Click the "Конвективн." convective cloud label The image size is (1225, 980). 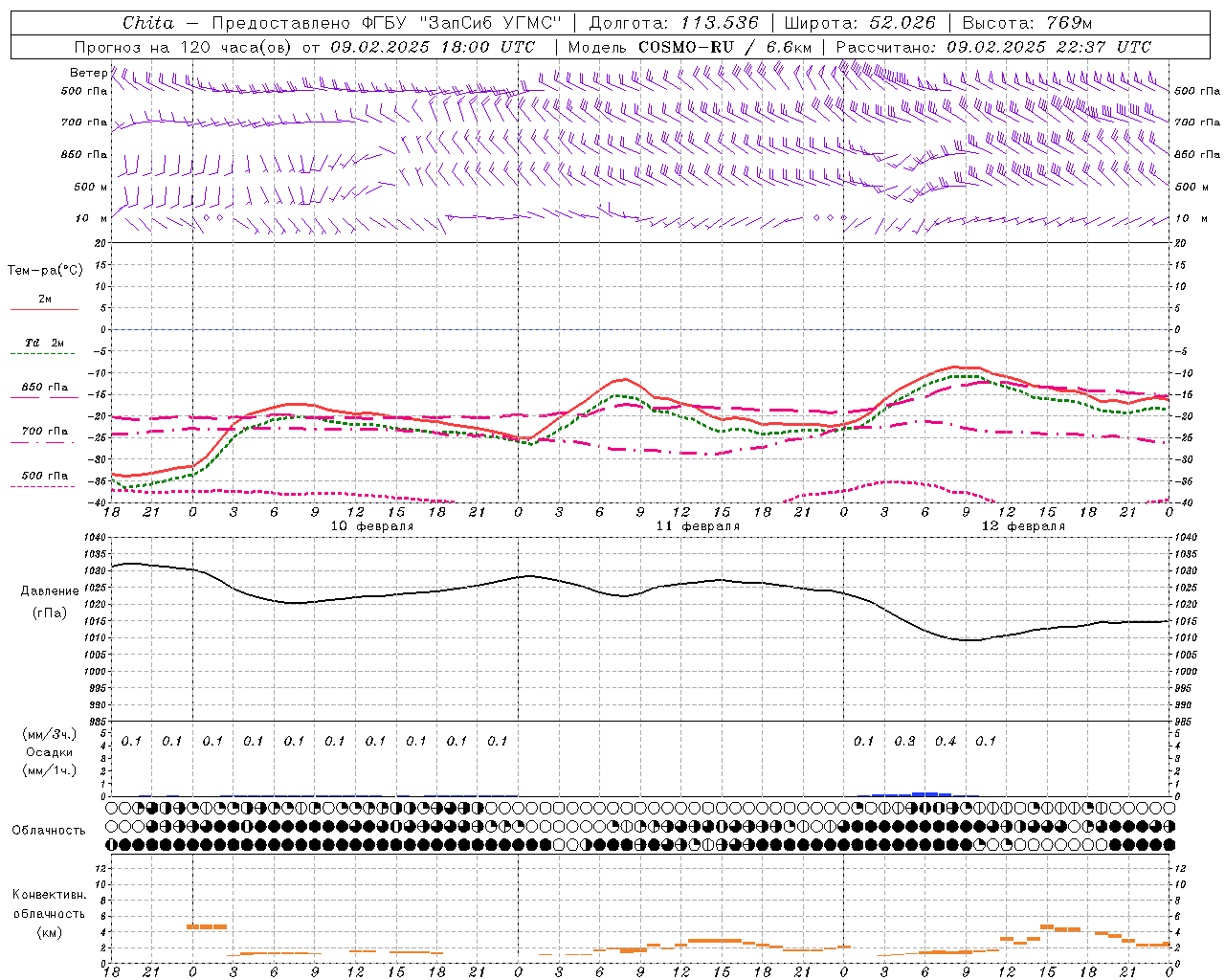(49, 895)
